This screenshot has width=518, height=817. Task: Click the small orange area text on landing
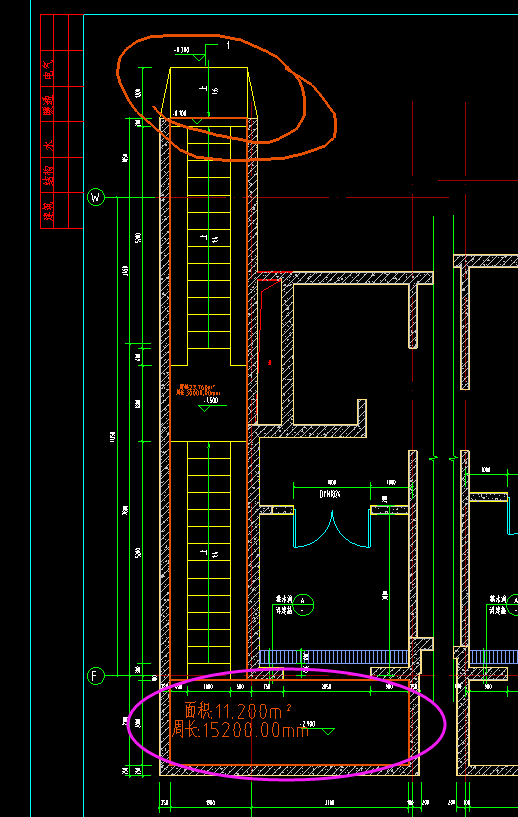[197, 390]
